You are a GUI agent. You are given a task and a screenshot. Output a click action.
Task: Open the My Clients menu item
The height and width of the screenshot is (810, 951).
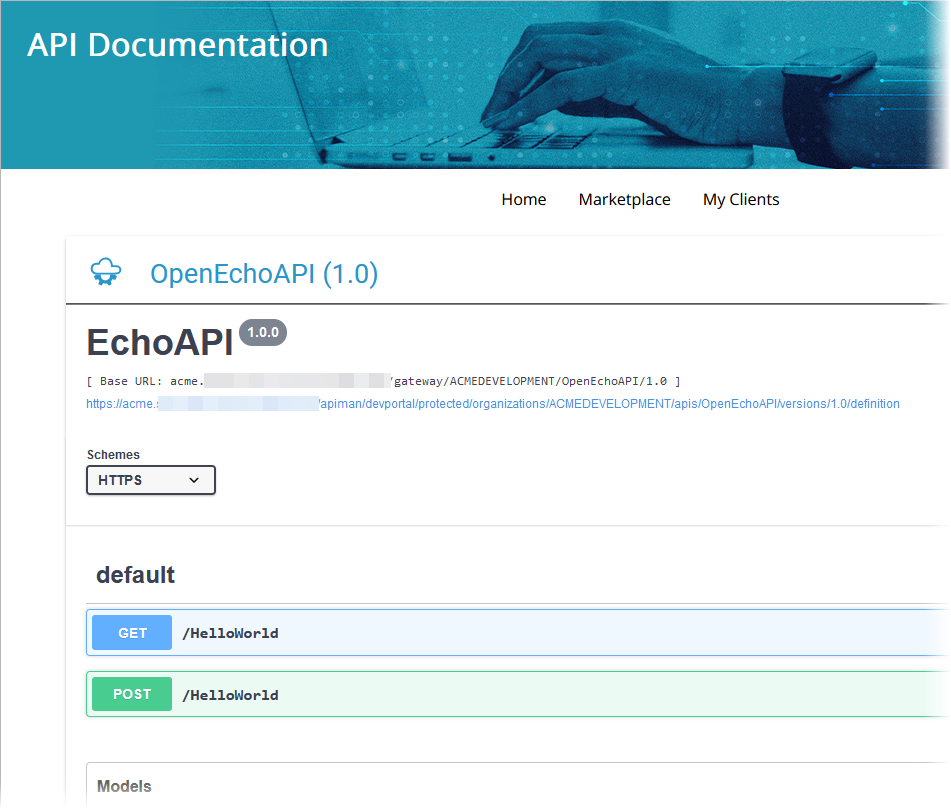pyautogui.click(x=741, y=200)
